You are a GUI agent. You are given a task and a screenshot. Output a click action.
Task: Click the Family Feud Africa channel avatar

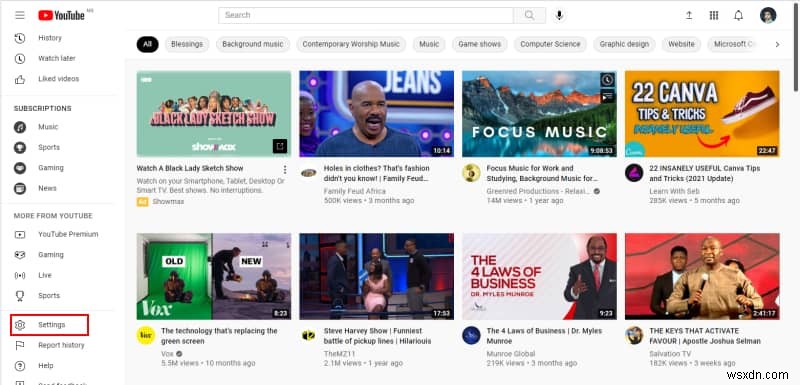pos(308,173)
